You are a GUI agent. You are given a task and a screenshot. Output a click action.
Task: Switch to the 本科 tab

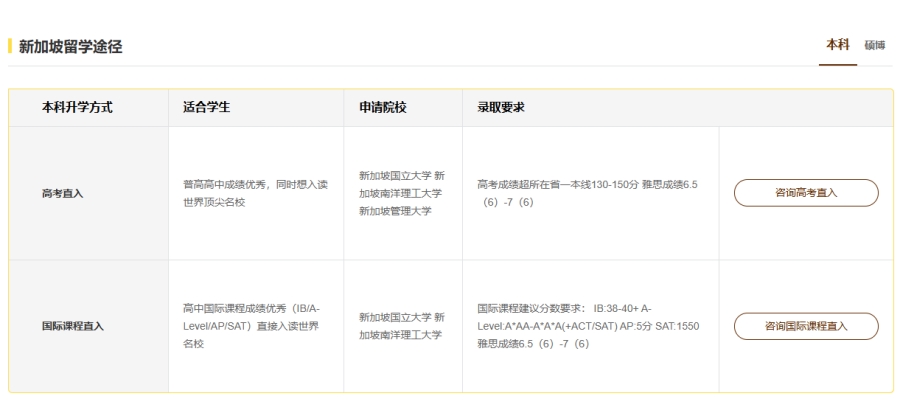tap(837, 47)
